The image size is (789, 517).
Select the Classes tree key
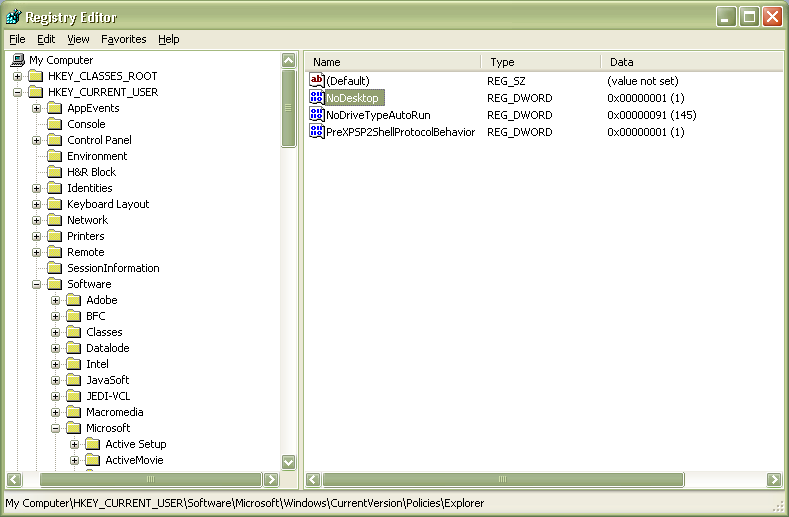point(104,332)
